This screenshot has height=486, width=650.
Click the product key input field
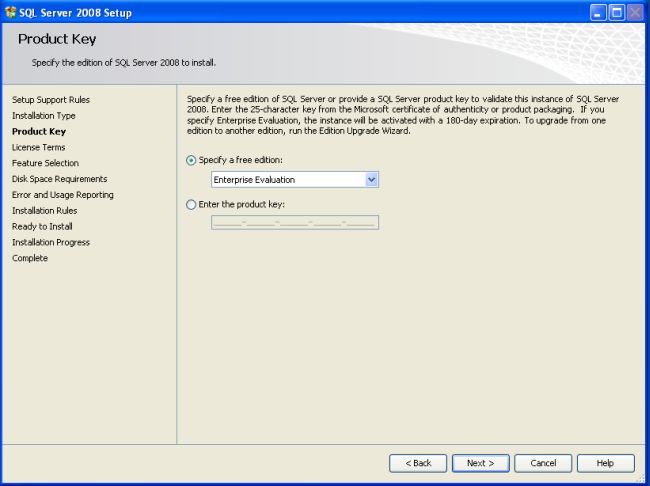click(295, 223)
